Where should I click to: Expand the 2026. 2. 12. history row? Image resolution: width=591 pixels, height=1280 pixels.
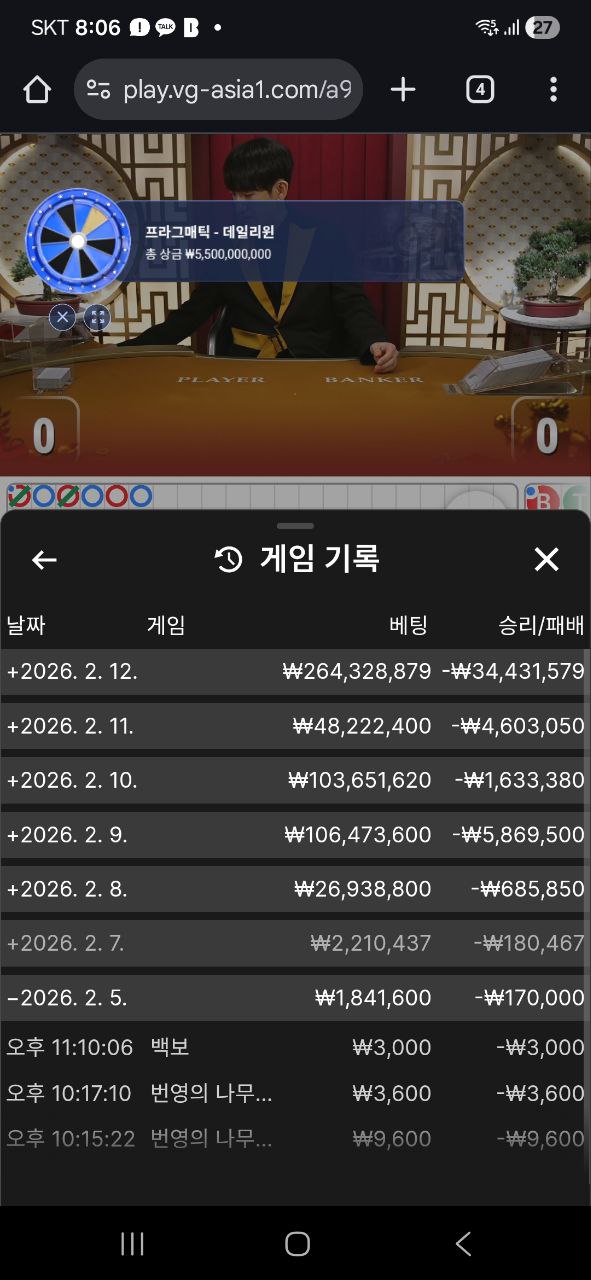(295, 672)
